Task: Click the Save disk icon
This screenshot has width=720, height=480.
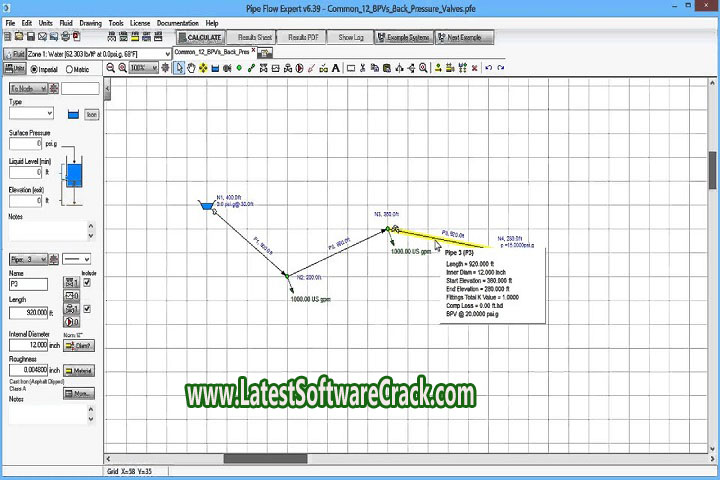Action: coord(31,36)
